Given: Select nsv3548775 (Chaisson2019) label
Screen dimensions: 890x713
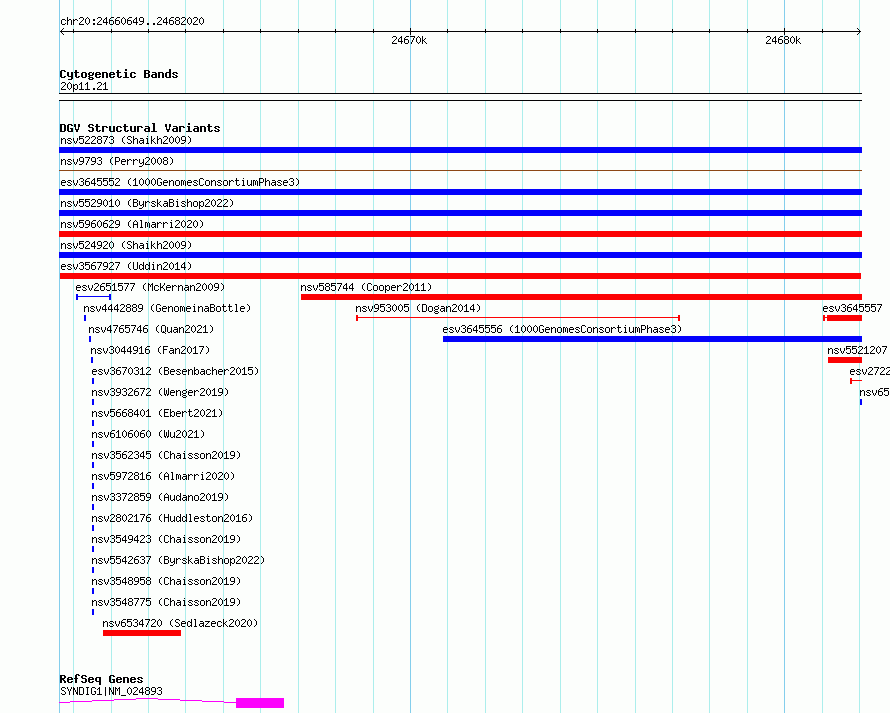Looking at the screenshot, I should 166,602.
